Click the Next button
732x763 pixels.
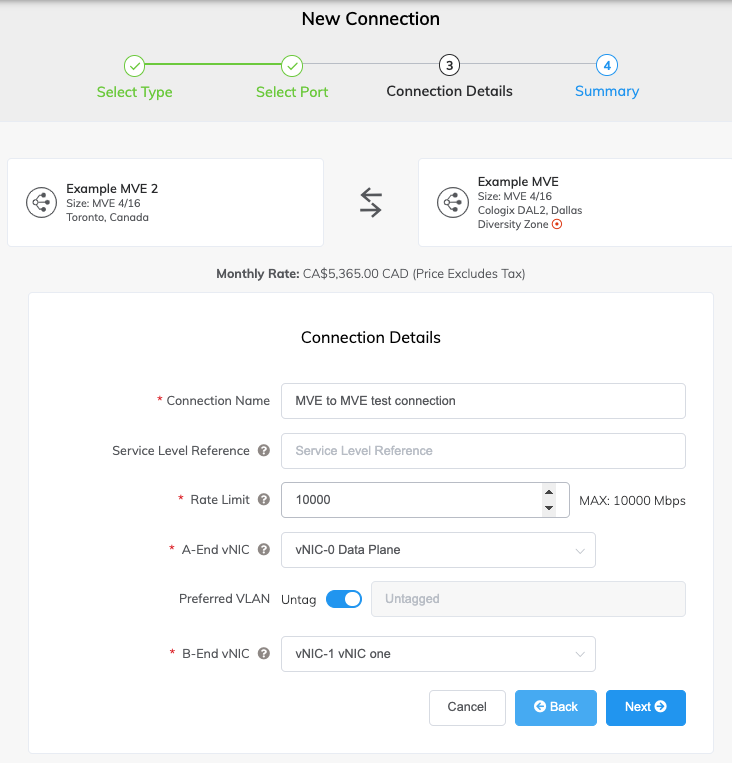645,708
